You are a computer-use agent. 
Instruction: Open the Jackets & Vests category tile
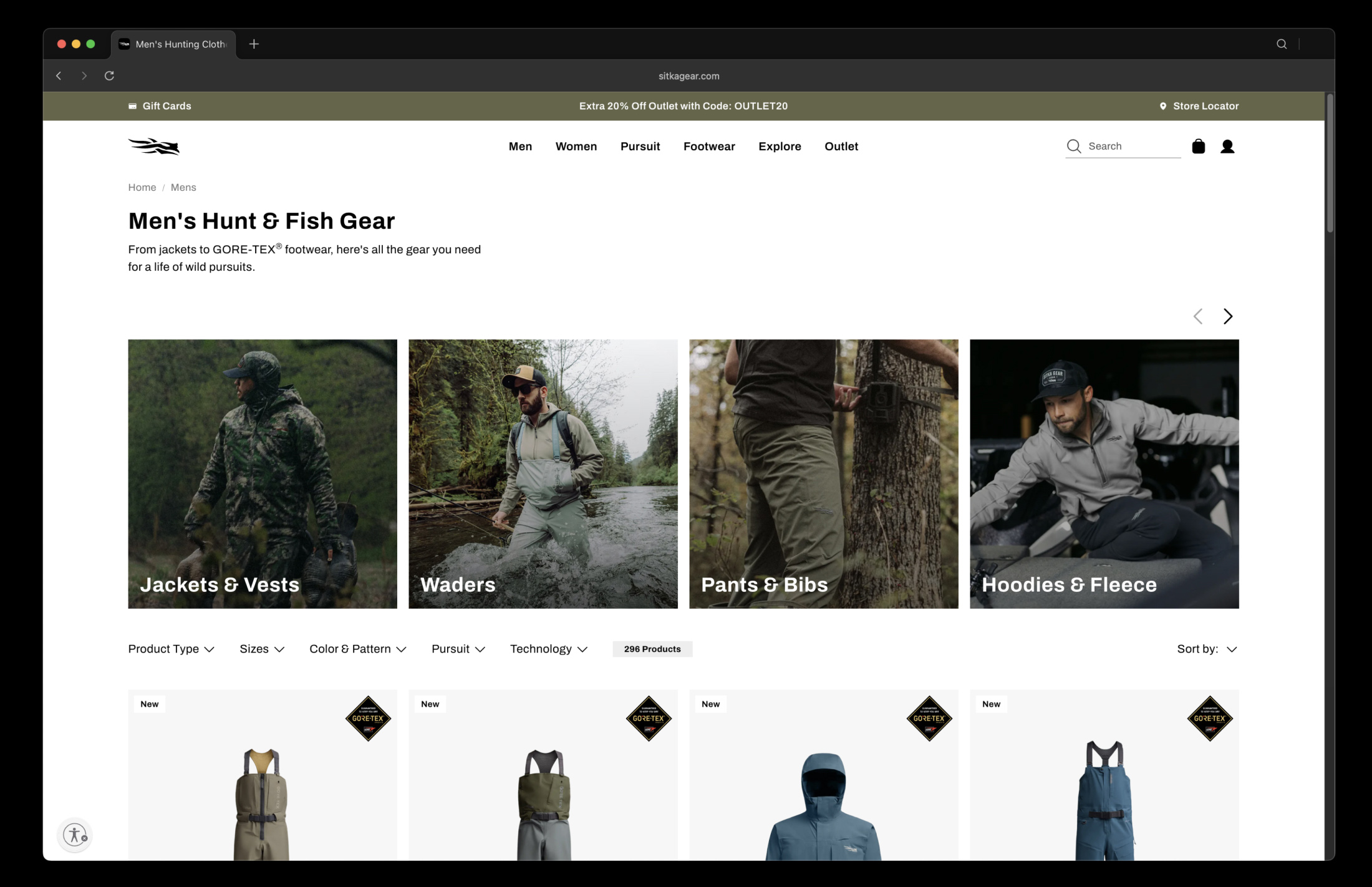[263, 474]
